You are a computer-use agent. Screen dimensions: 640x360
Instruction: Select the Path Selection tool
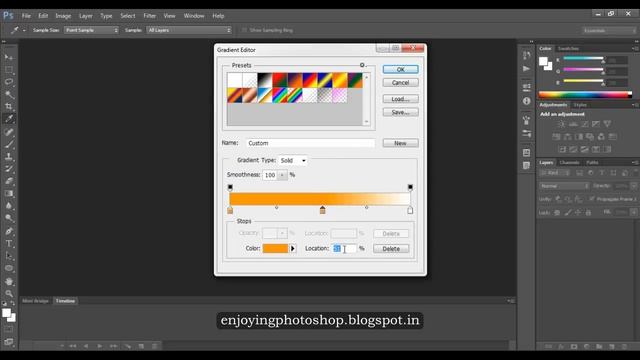(9, 256)
